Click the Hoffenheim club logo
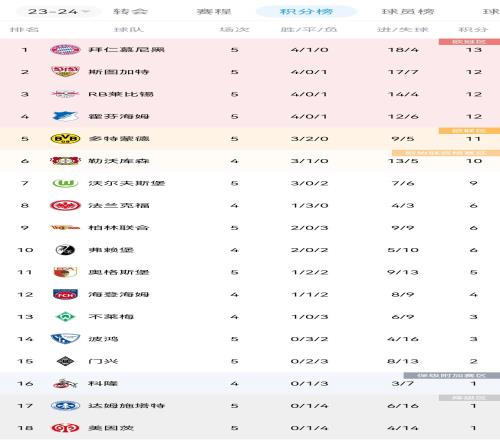The image size is (500, 440). coord(65,116)
